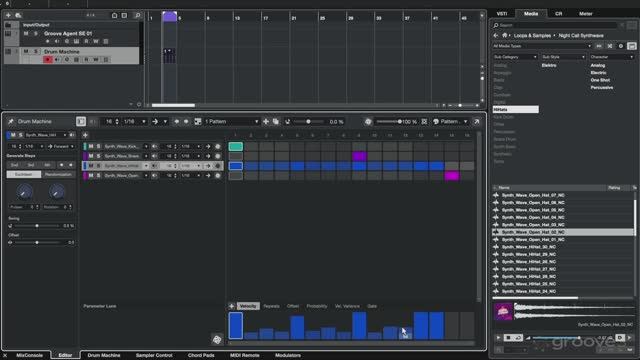The image size is (640, 360).
Task: Click the add pattern plus icon
Action: pos(266,122)
